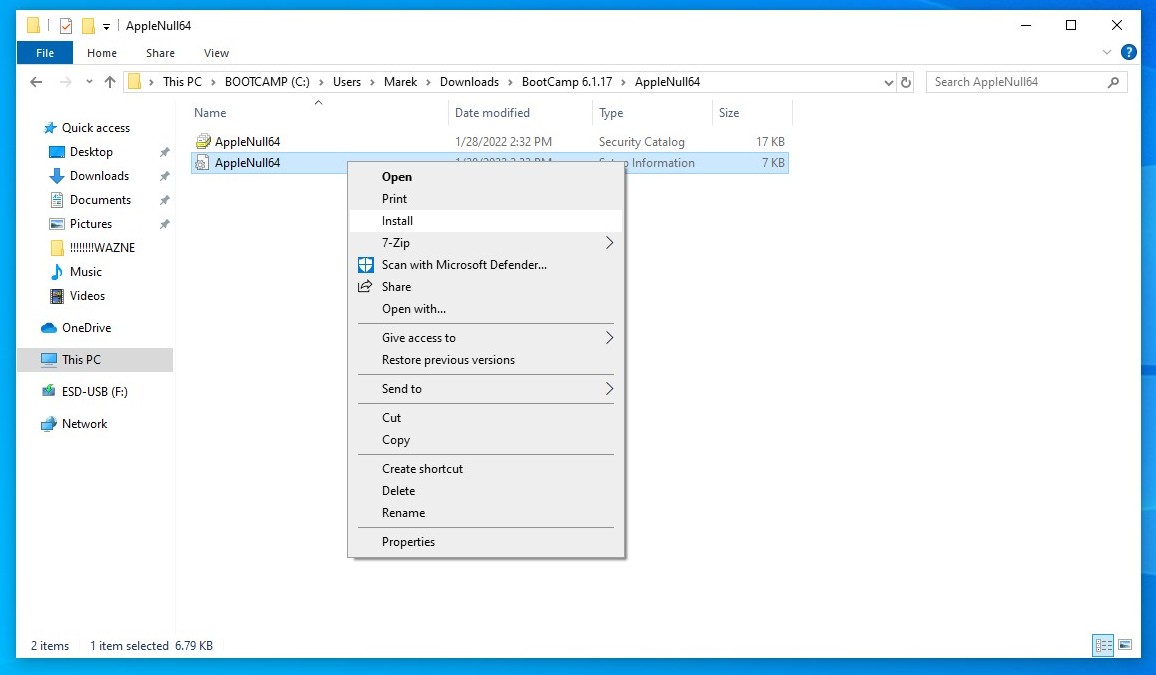The width and height of the screenshot is (1156, 675).
Task: Open the Customize Quick Access Toolbar dropdown
Action: (106, 27)
